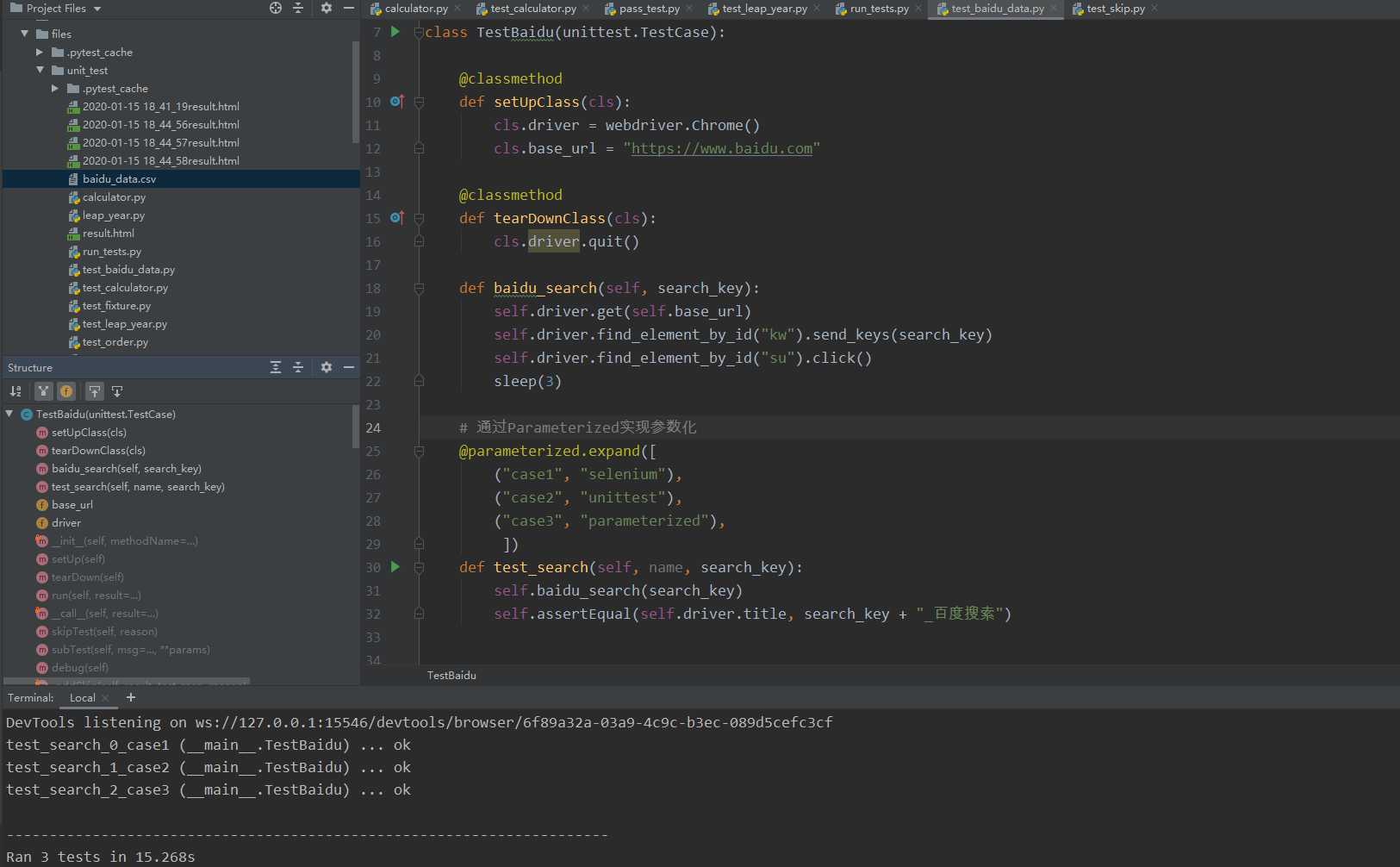
Task: Open test_order.py in project tree
Action: (x=115, y=342)
